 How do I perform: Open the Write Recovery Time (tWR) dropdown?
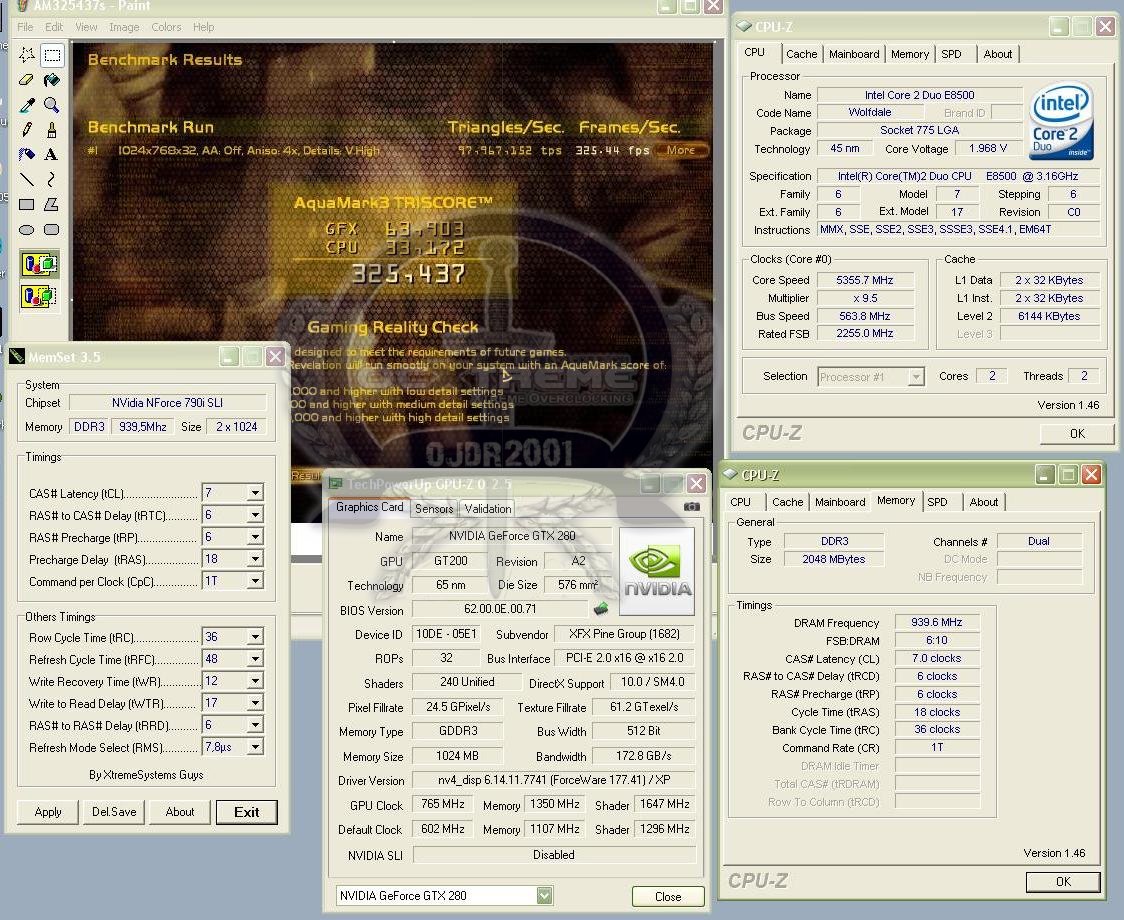[x=255, y=681]
